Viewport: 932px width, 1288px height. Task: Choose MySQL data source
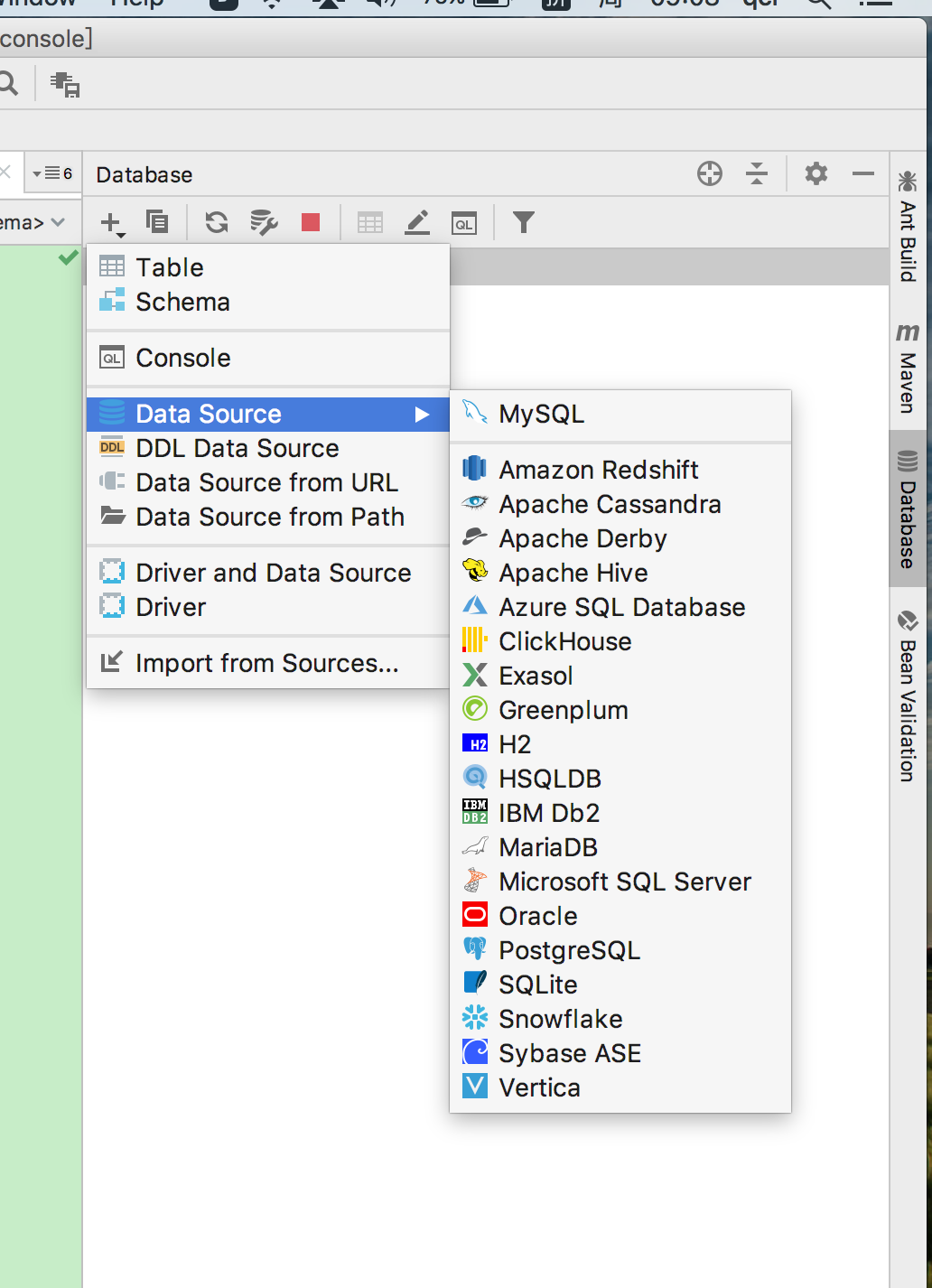620,414
